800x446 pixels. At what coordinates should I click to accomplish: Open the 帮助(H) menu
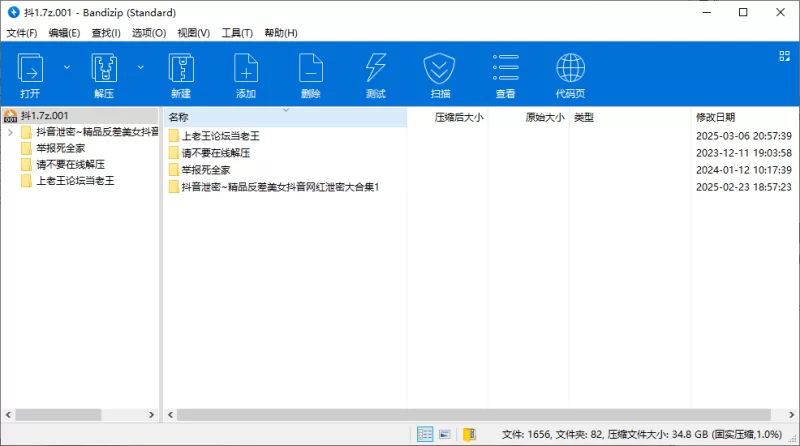pyautogui.click(x=281, y=33)
